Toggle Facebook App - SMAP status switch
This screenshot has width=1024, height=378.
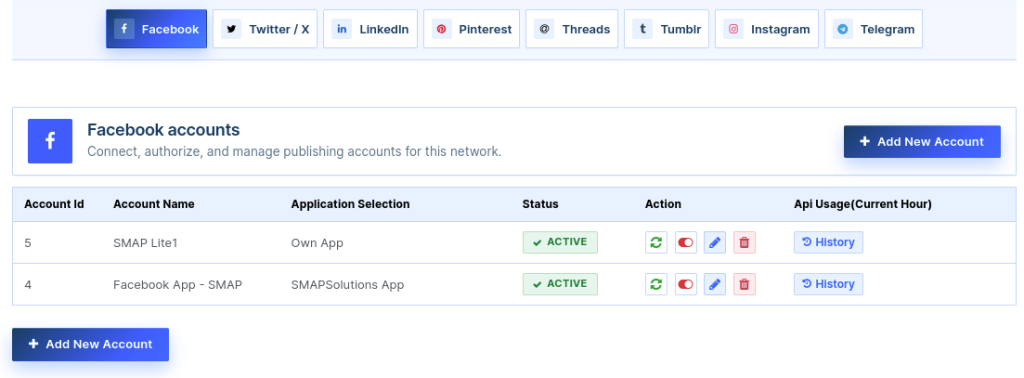tap(686, 284)
